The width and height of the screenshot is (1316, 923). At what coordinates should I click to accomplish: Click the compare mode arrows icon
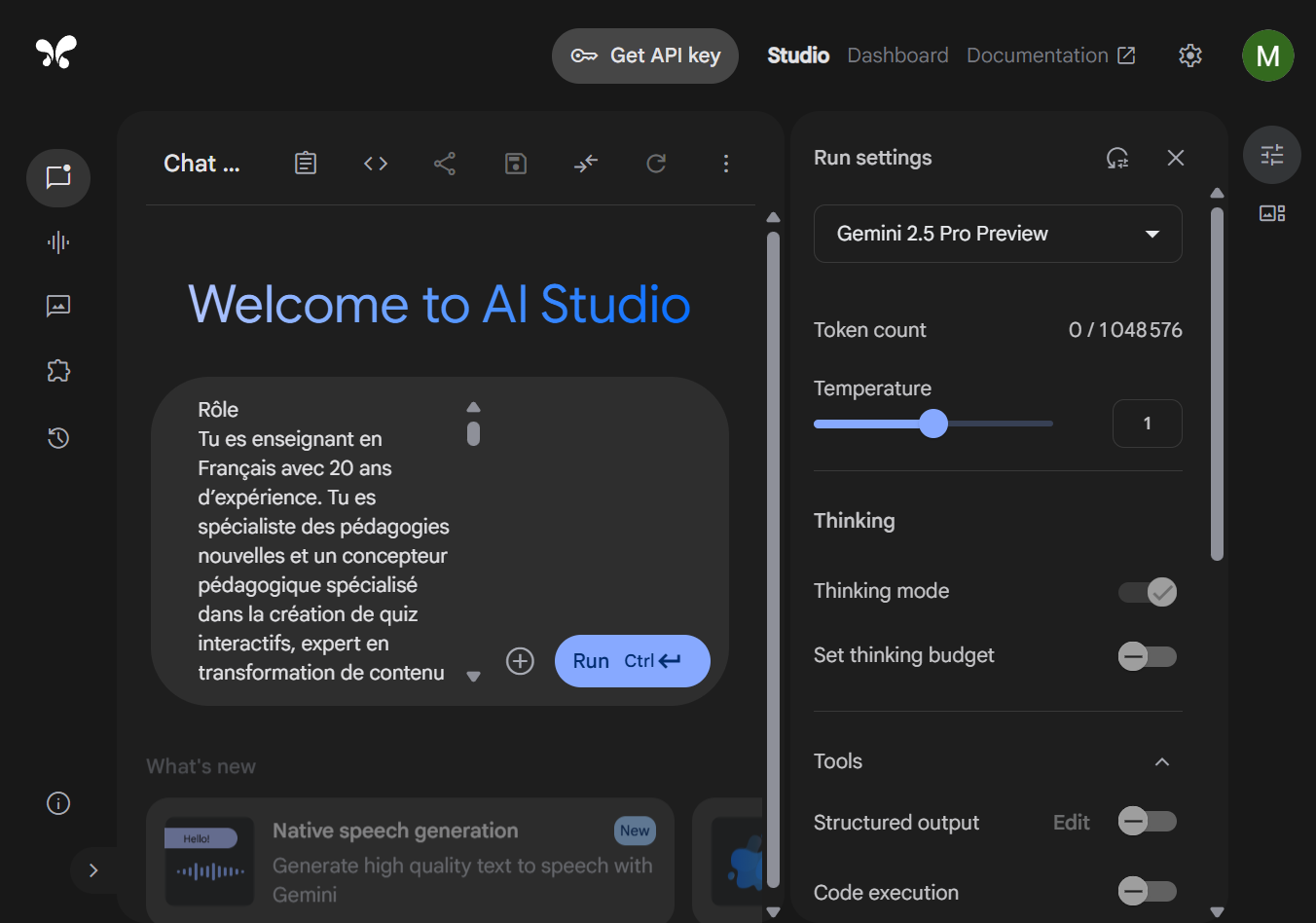click(586, 163)
